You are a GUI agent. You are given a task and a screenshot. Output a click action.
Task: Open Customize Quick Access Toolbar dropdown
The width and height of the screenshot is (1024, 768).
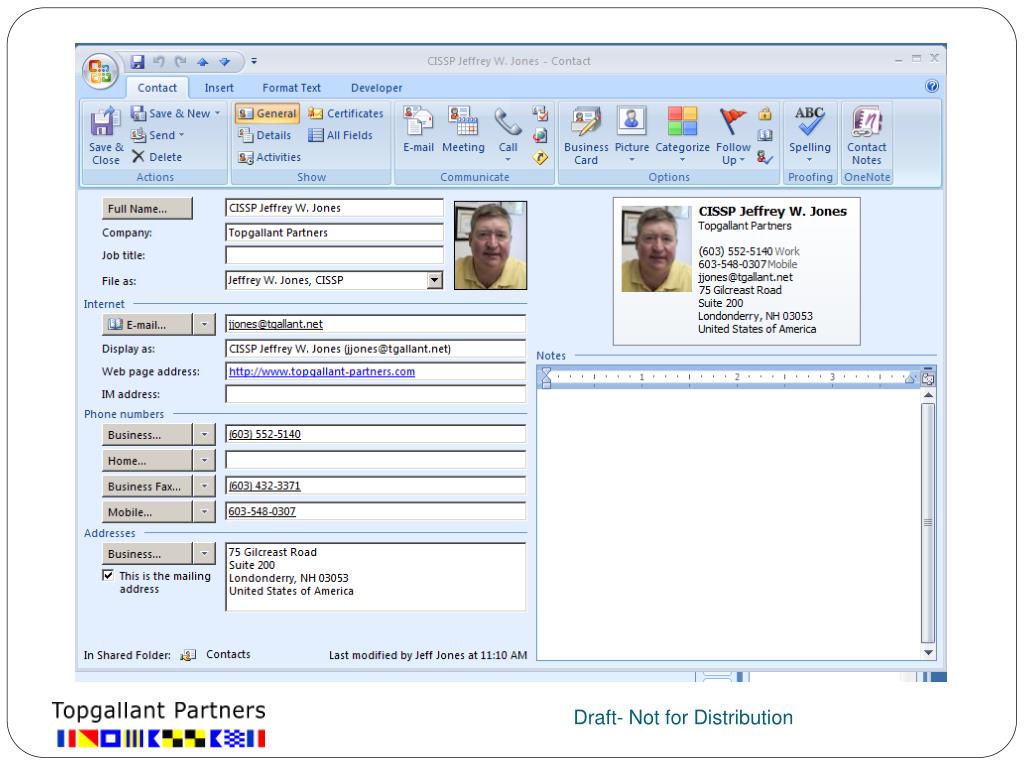[254, 61]
